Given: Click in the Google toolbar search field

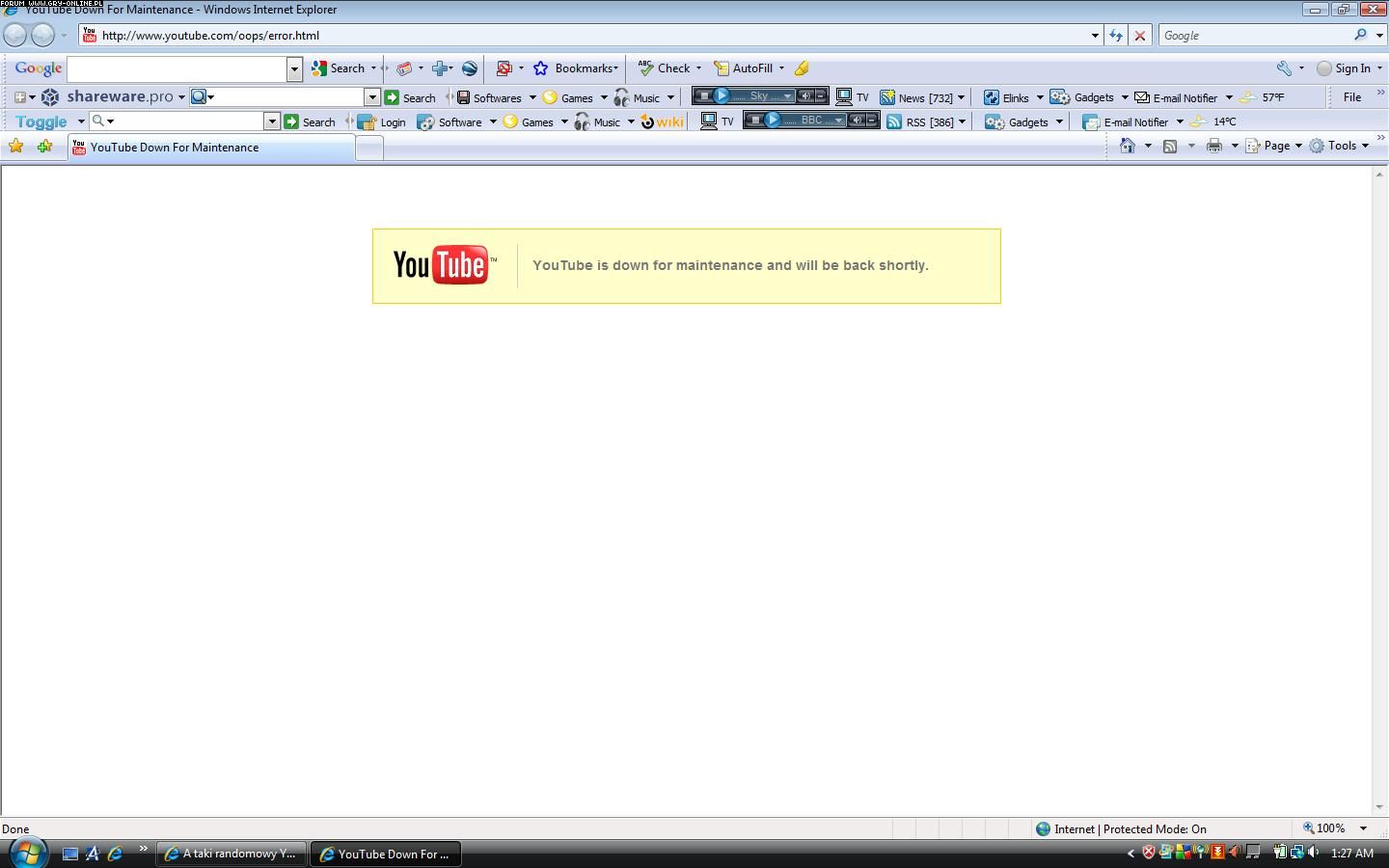Looking at the screenshot, I should coord(177,68).
